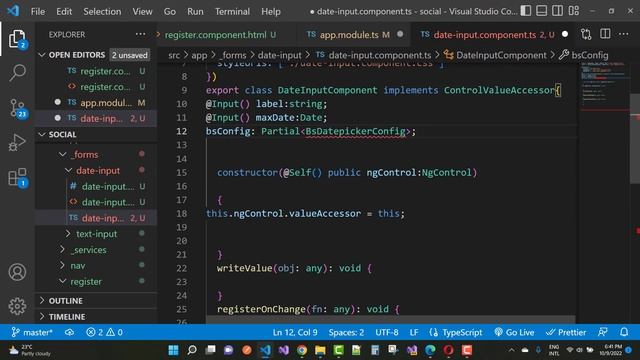
Task: Open the date-input HTML file in tree
Action: click(x=96, y=202)
